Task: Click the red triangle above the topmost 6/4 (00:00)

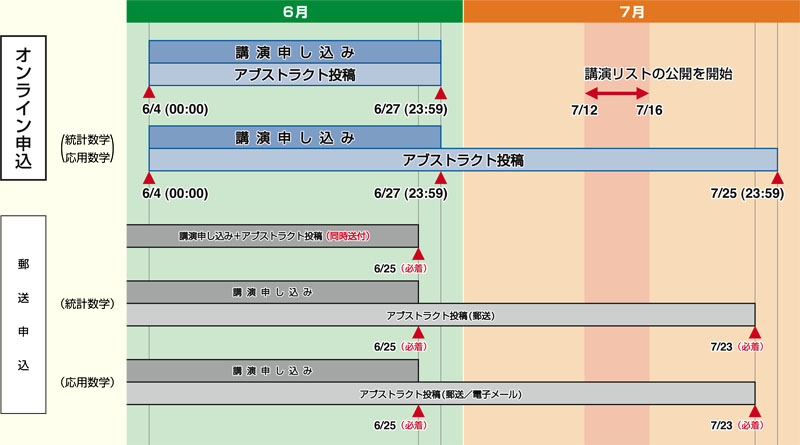Action: 149,93
